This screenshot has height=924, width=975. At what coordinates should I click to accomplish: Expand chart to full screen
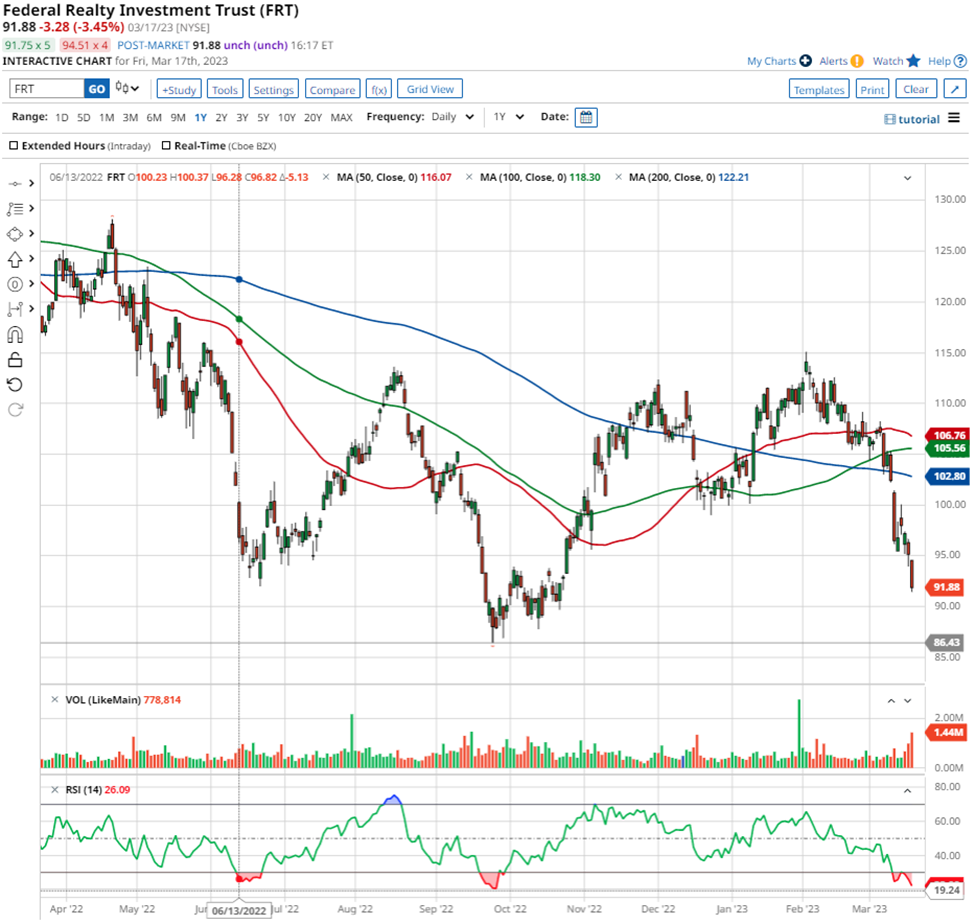[x=955, y=89]
